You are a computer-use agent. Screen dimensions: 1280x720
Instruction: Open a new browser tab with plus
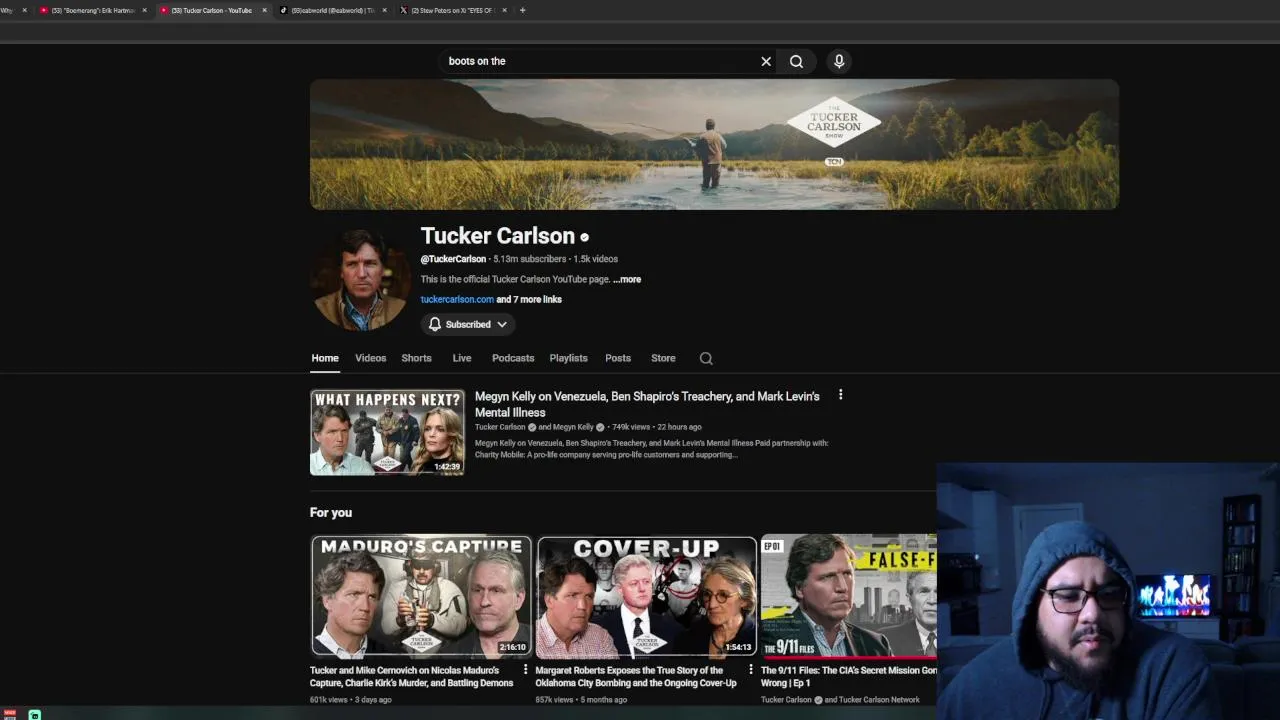click(522, 10)
